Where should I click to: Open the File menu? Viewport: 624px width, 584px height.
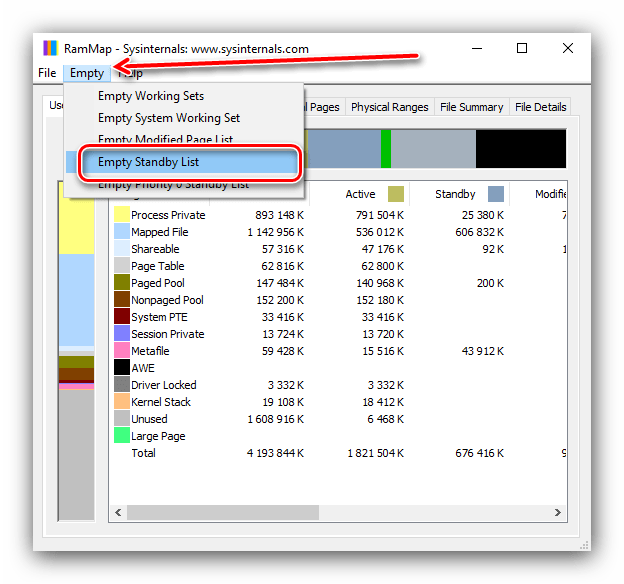tap(47, 73)
